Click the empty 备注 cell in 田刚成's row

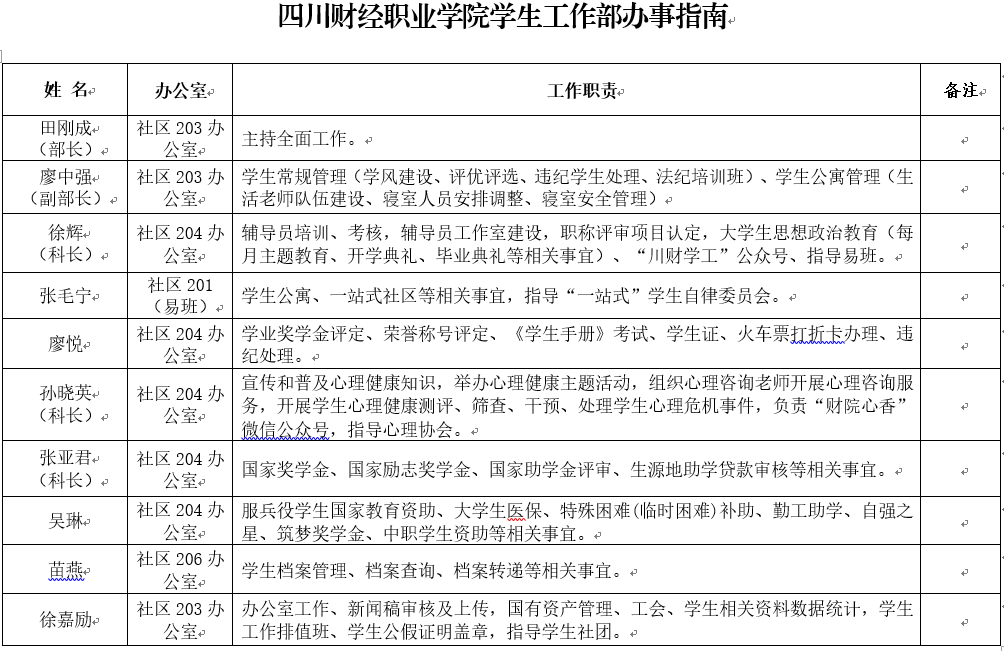tap(961, 139)
